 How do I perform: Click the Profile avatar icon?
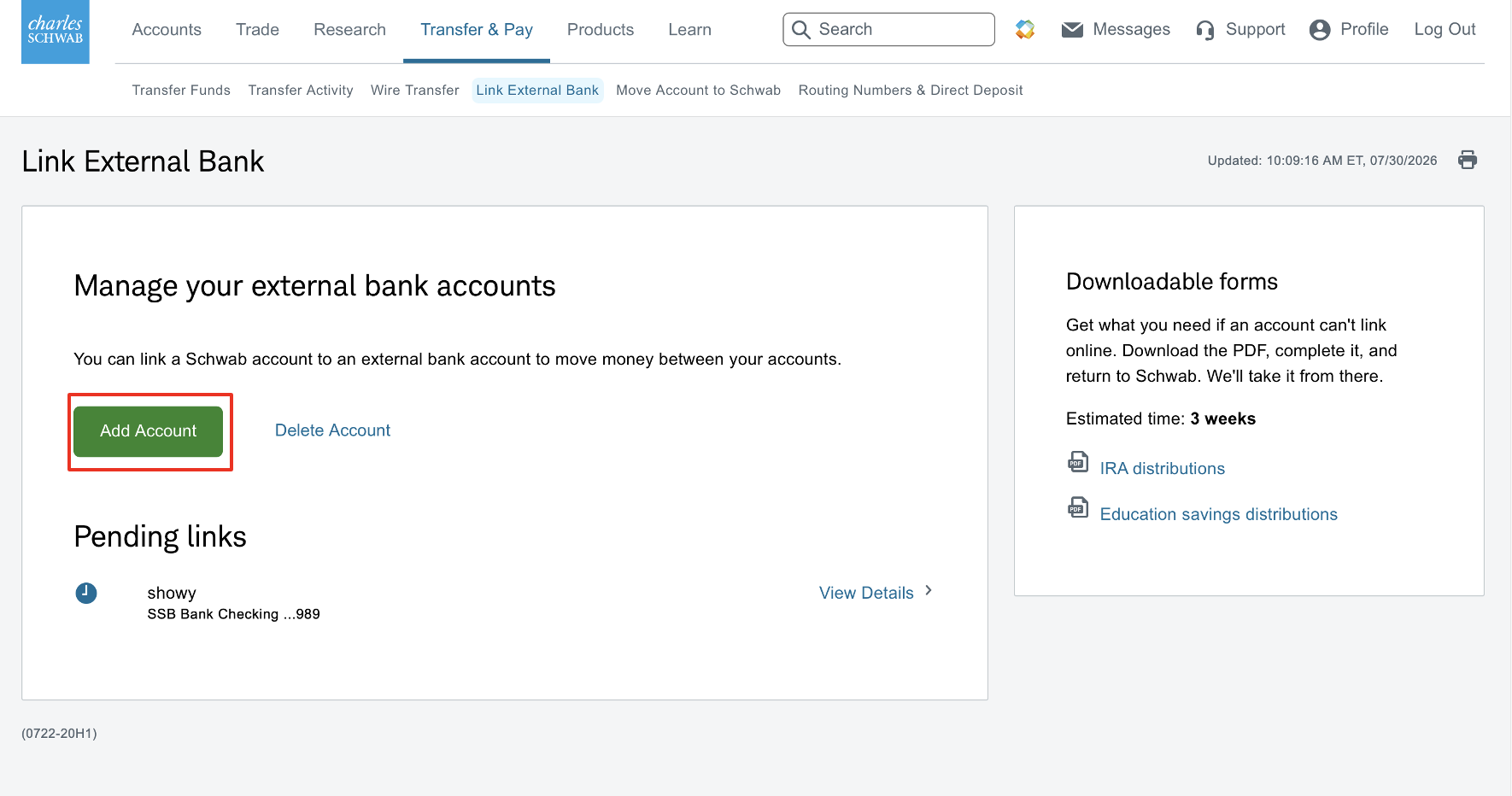tap(1320, 30)
